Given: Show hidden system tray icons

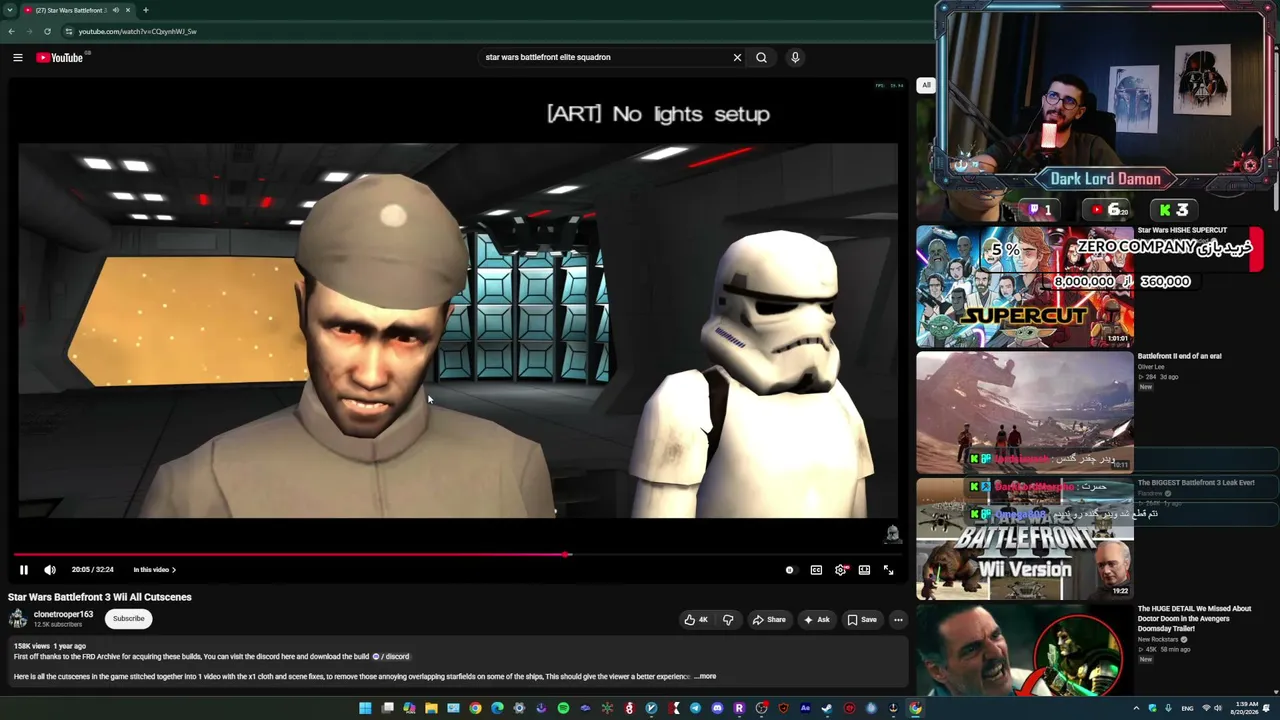Looking at the screenshot, I should click(1136, 709).
